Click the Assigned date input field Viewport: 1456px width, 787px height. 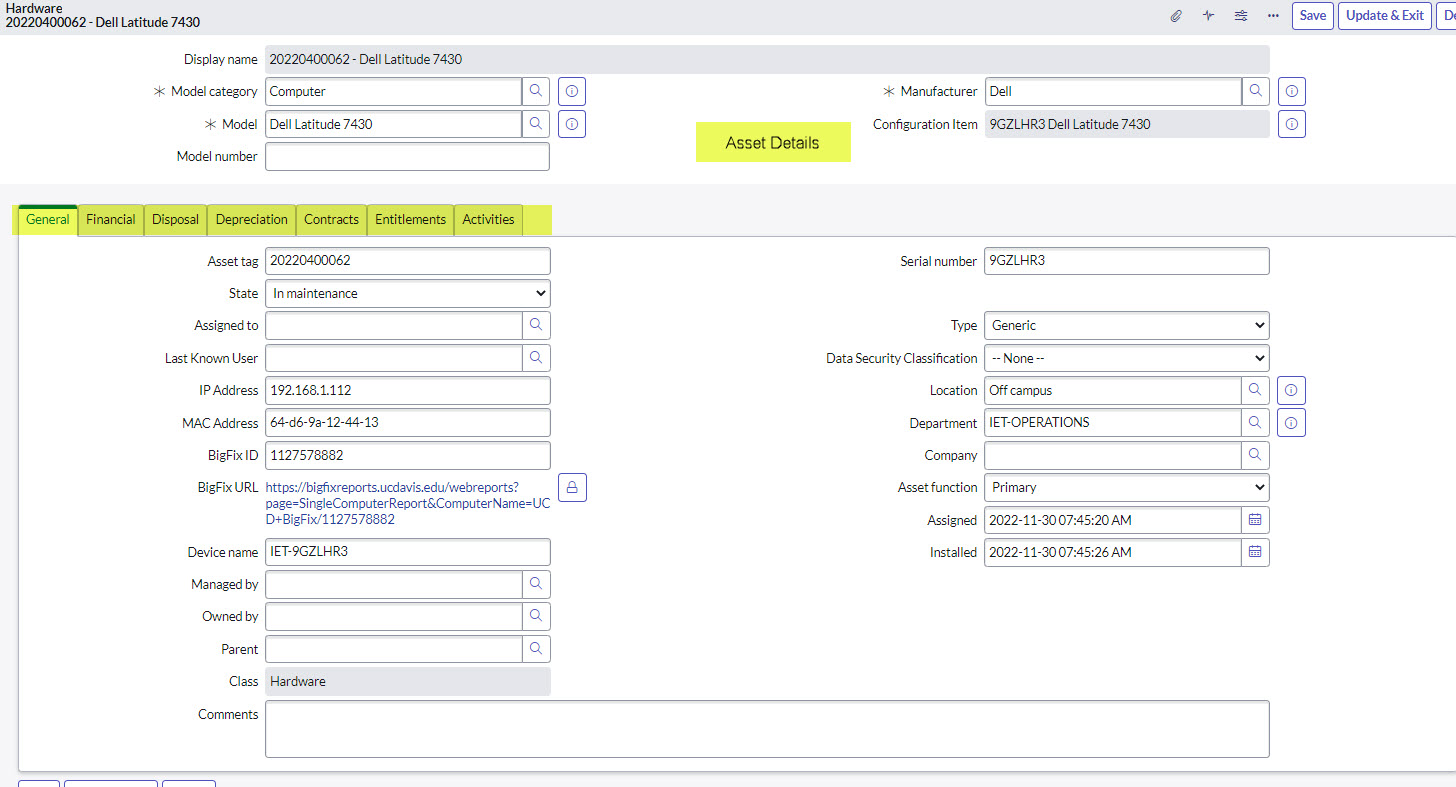tap(1113, 520)
